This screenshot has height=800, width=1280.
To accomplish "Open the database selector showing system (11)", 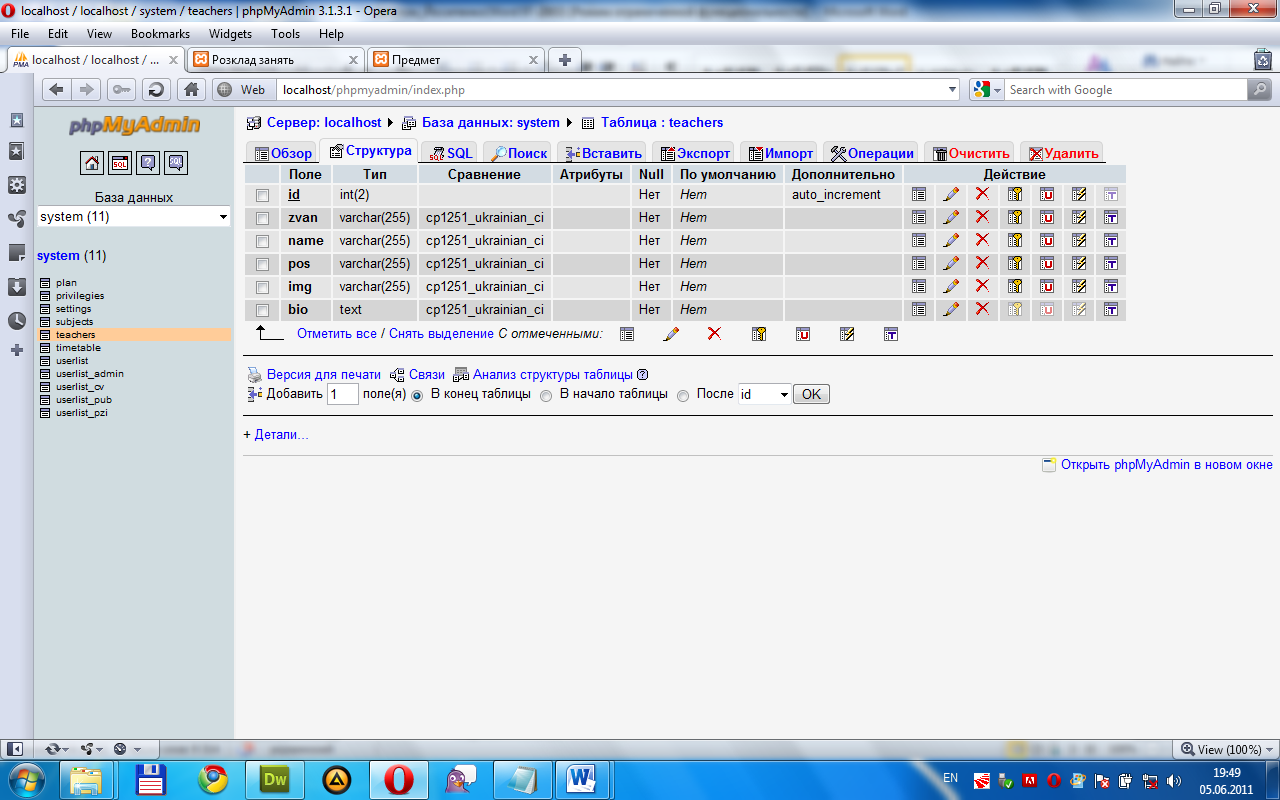I will coord(134,217).
